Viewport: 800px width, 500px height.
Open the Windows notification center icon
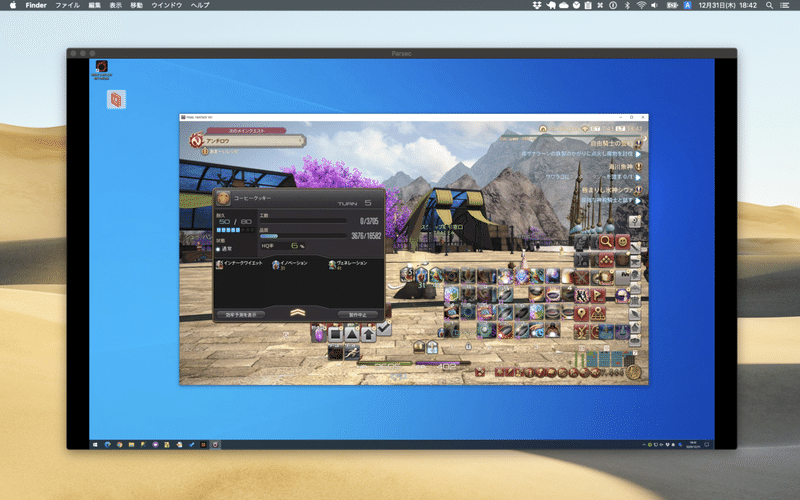707,444
